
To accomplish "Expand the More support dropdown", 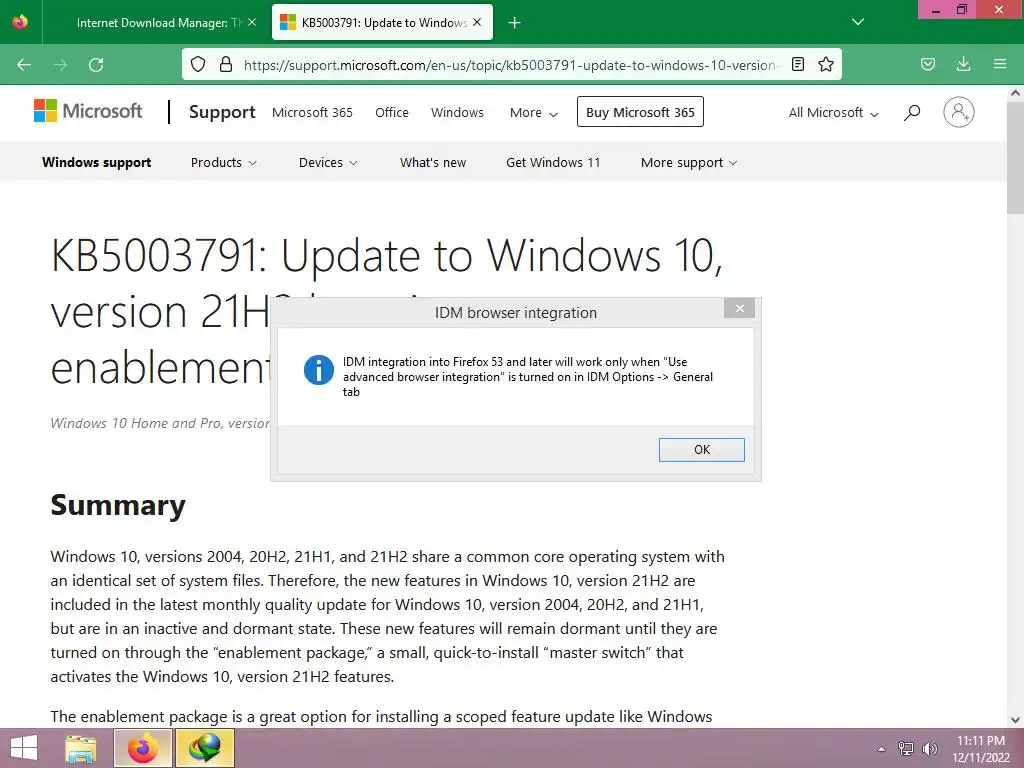I will pyautogui.click(x=689, y=163).
